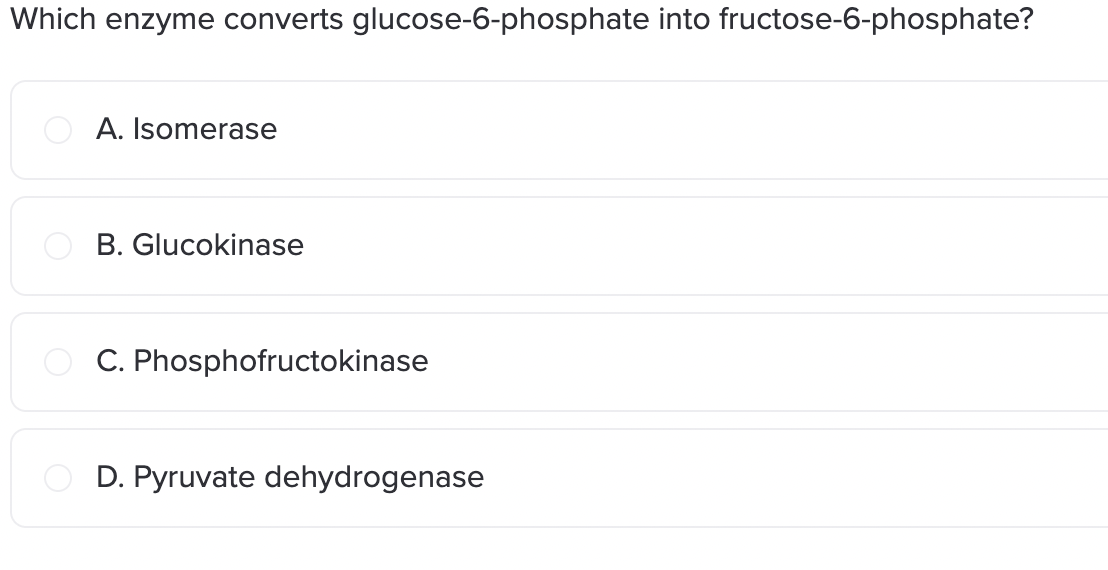The image size is (1108, 570).
Task: Click the 'A. Isomerase' answer label
Action: (x=187, y=129)
